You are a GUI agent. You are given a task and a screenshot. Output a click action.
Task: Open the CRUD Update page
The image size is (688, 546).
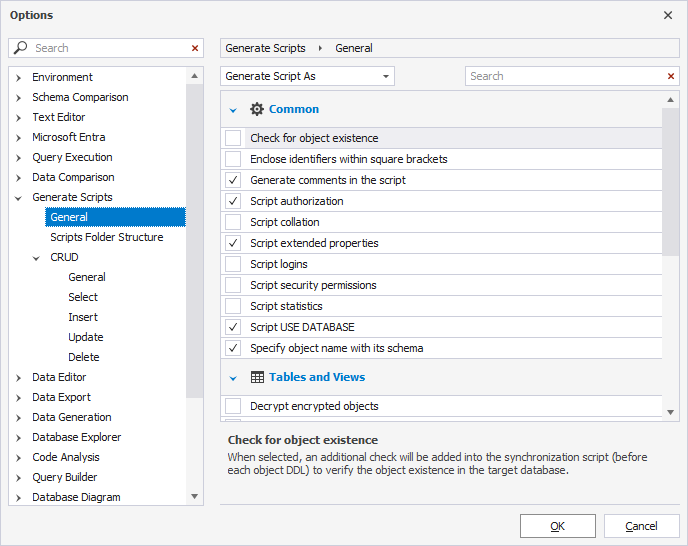click(86, 337)
